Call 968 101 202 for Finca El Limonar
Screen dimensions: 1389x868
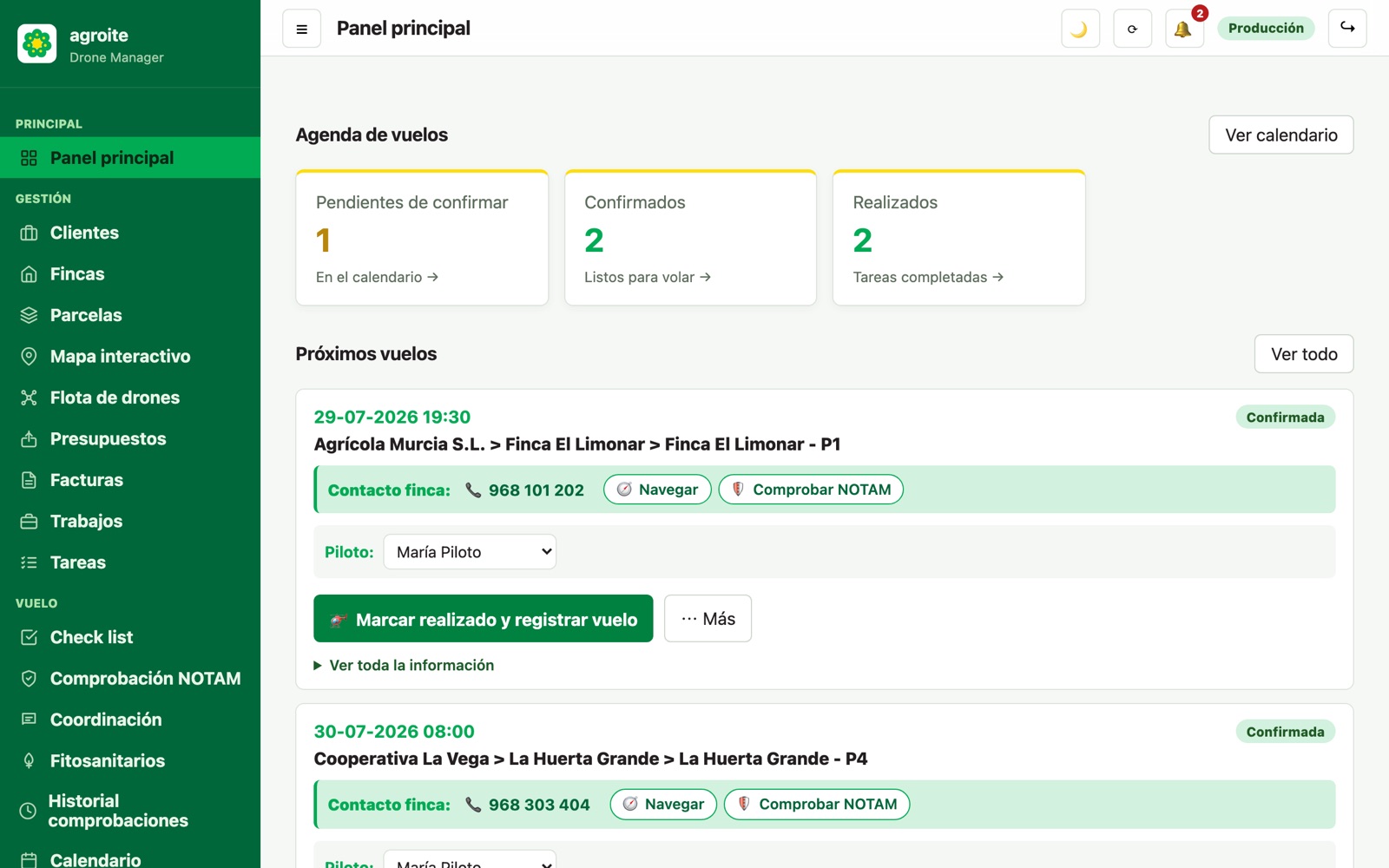click(524, 490)
